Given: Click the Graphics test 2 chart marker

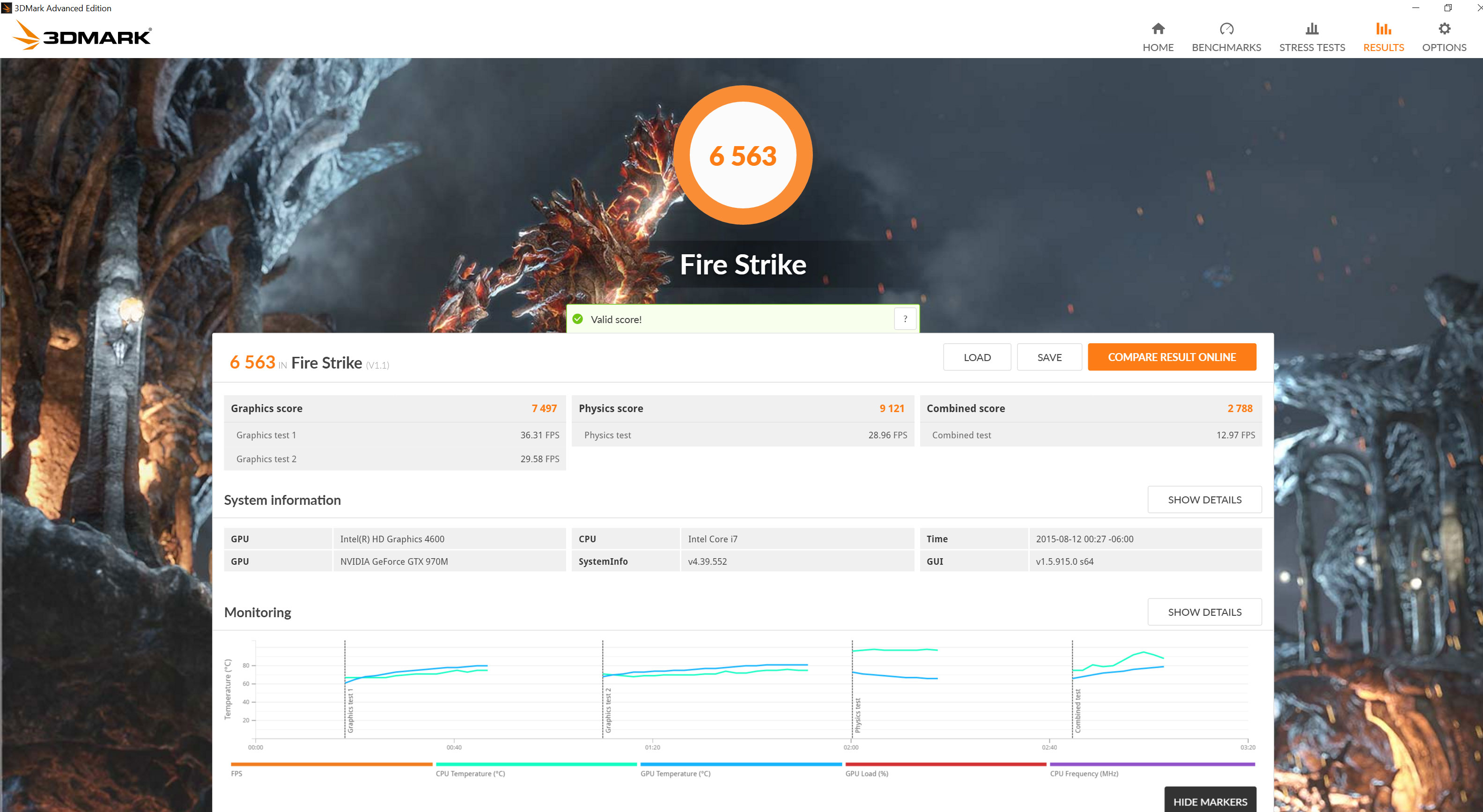Looking at the screenshot, I should click(608, 711).
